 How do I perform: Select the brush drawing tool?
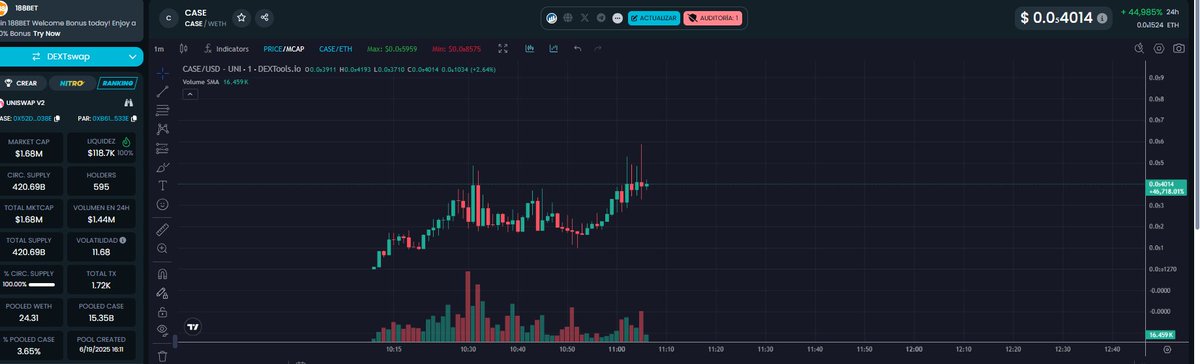[x=162, y=166]
